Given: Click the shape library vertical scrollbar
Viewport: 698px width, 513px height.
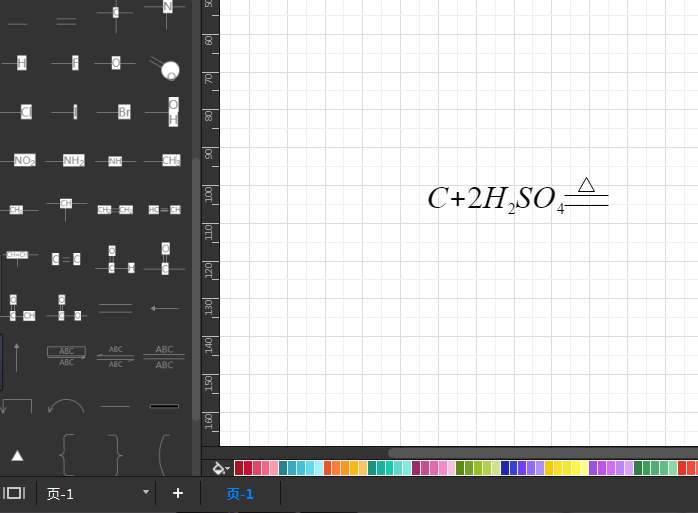Looking at the screenshot, I should point(196,289).
